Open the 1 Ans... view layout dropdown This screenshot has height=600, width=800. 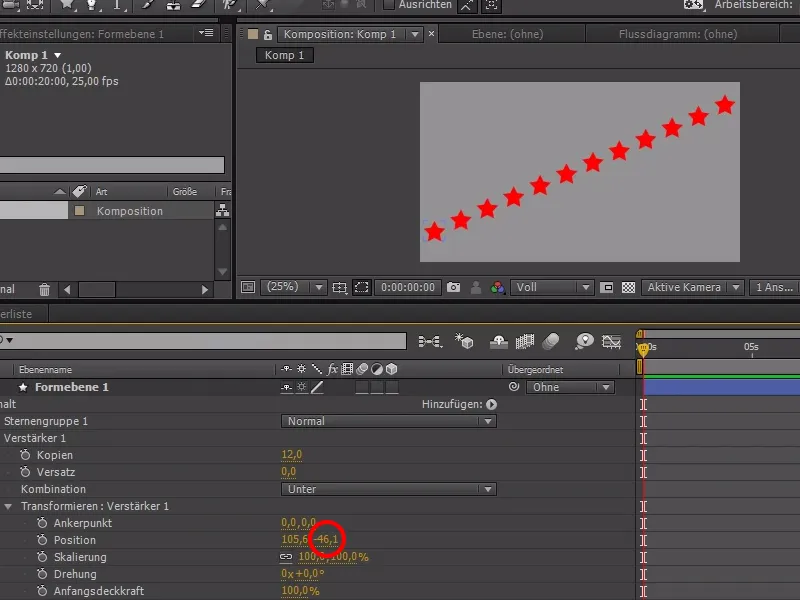(x=774, y=287)
